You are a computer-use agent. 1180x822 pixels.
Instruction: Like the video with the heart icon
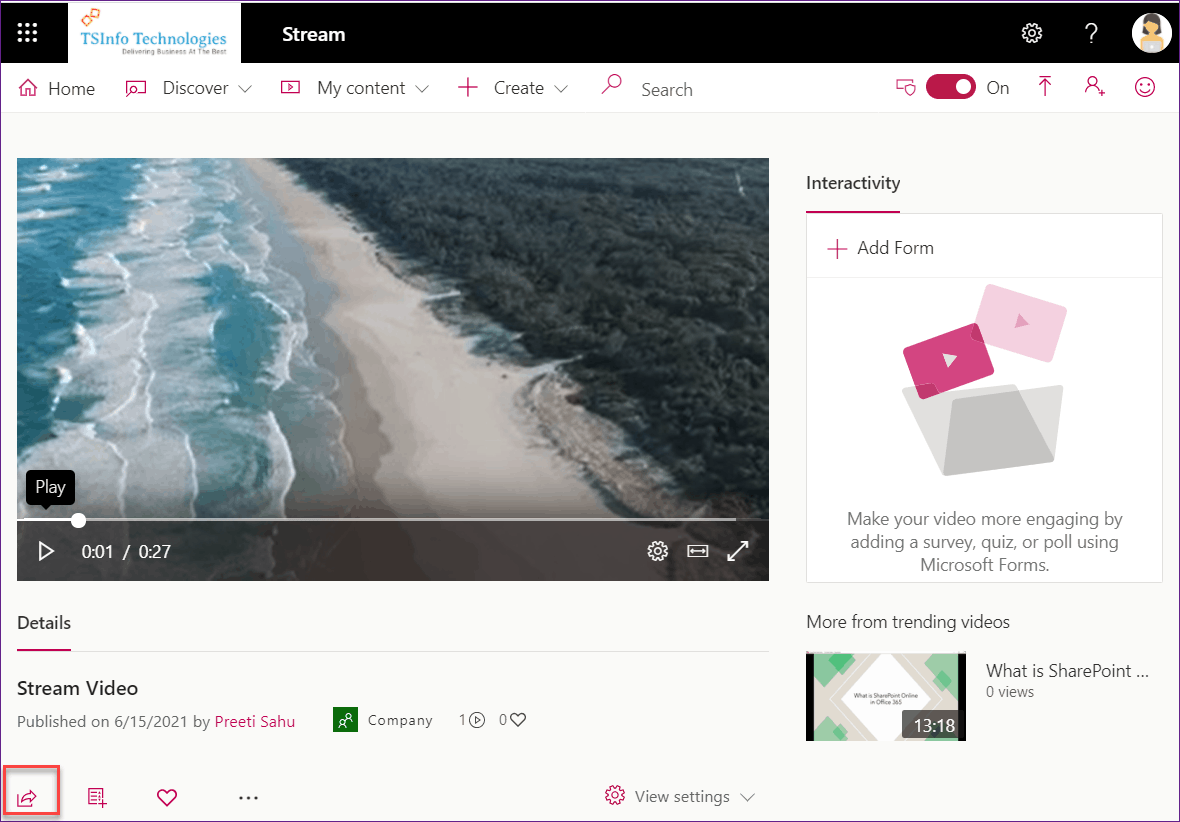tap(167, 797)
